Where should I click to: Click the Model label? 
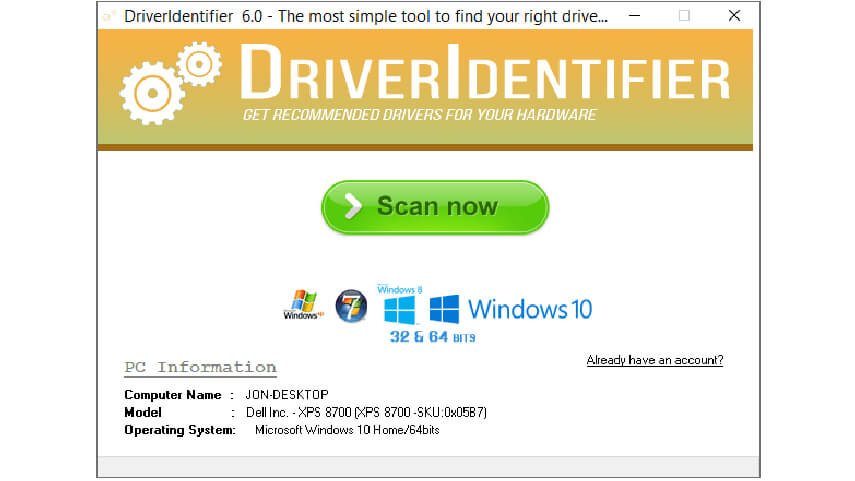tap(143, 412)
